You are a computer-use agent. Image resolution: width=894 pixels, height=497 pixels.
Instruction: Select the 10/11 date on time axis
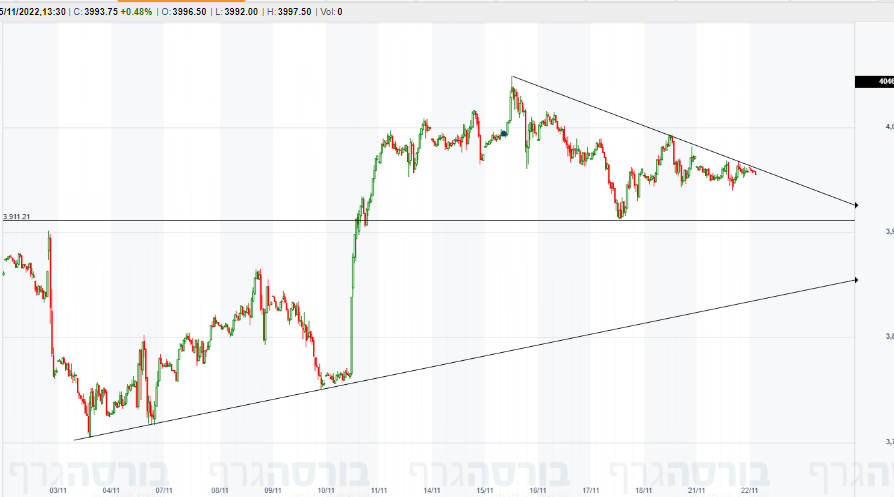[325, 491]
